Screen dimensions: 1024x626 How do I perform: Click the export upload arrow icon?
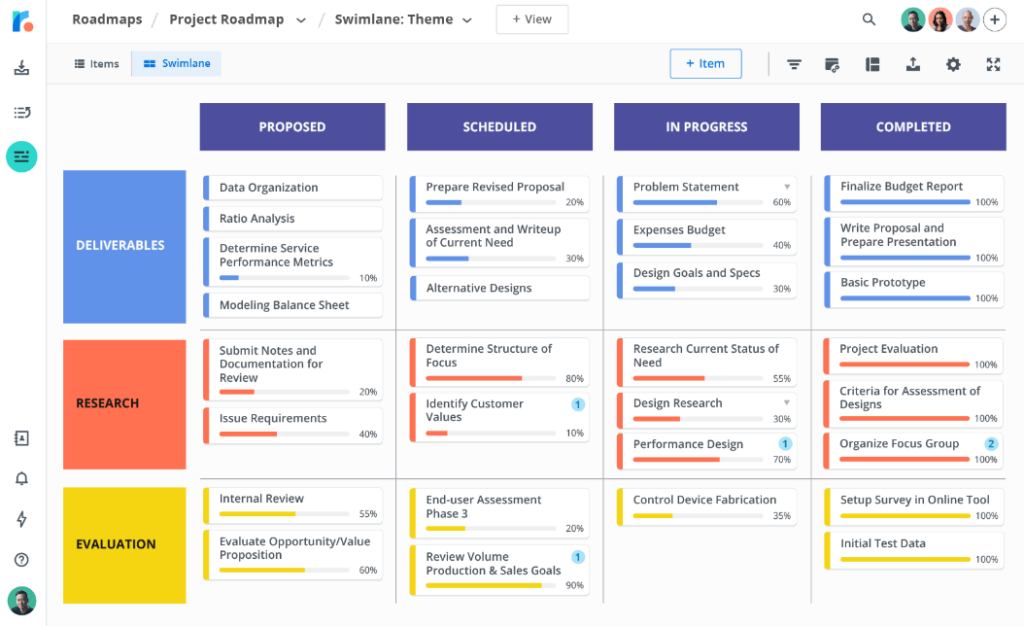pyautogui.click(x=913, y=64)
